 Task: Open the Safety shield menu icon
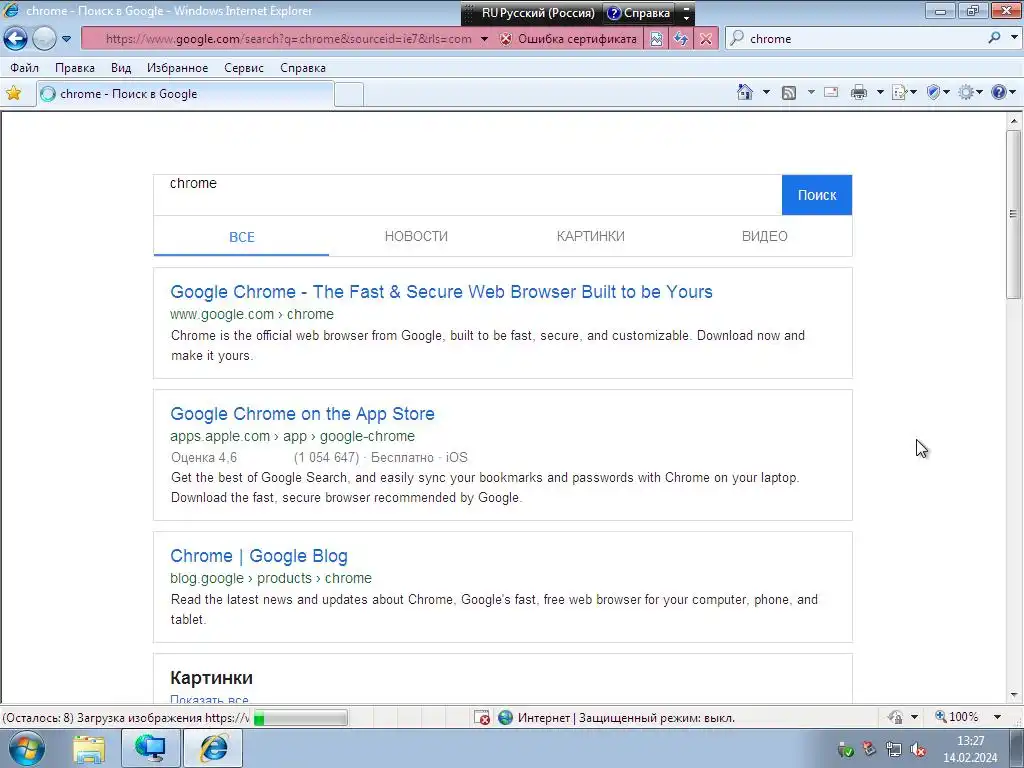point(938,92)
